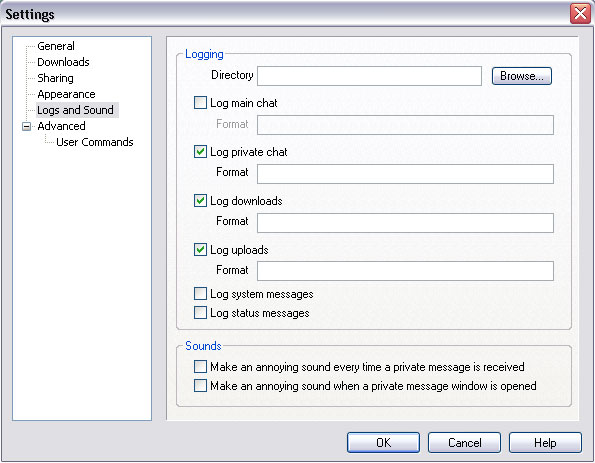Select Logs and Sound item
595x463 pixels.
coord(76,110)
